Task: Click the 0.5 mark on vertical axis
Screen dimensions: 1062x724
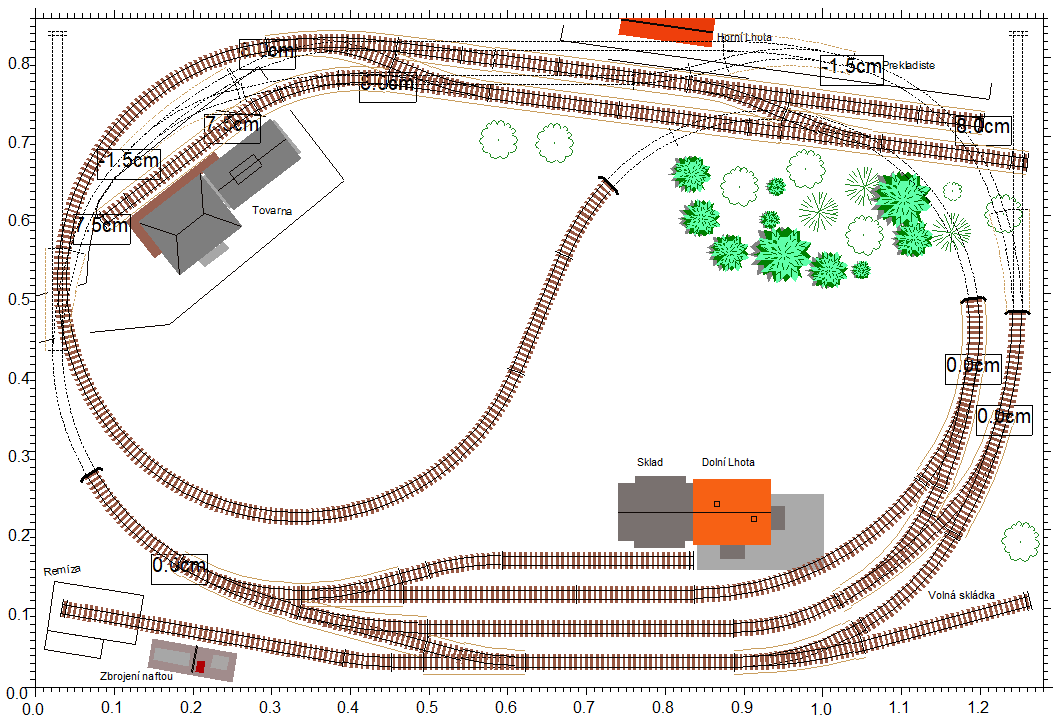Action: click(x=17, y=299)
